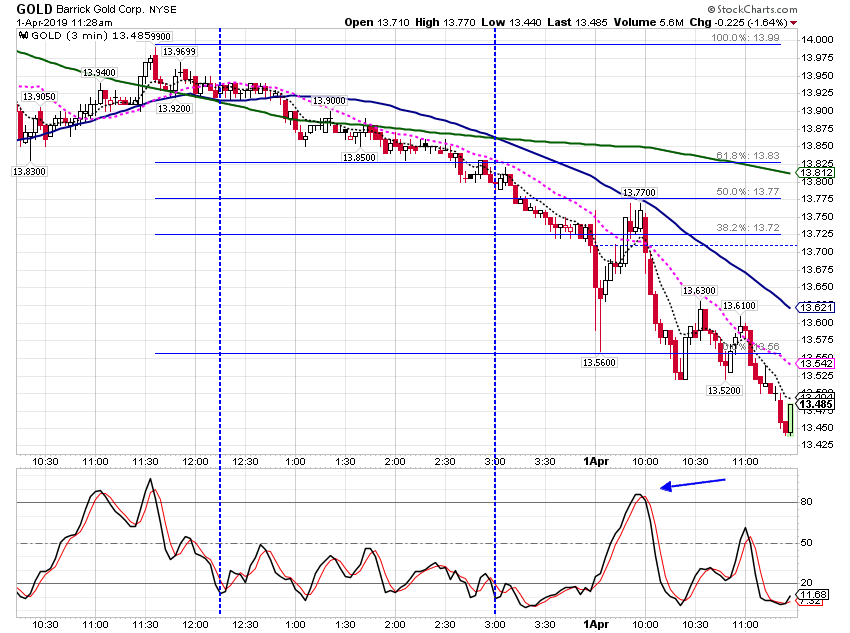Click the 13.8500 price annotation
Image resolution: width=850 pixels, height=633 pixels.
[x=359, y=157]
